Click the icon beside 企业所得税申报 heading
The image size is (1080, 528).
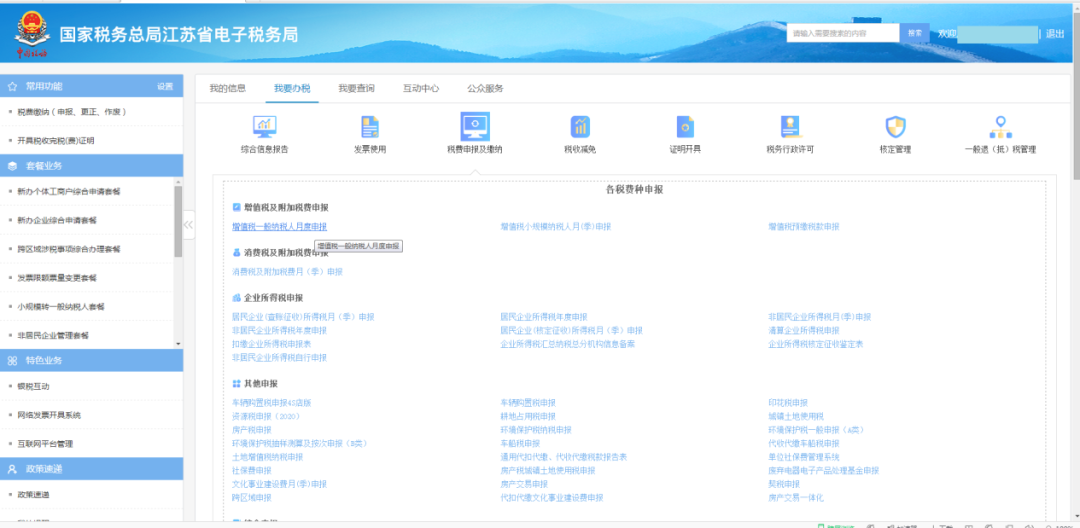[237, 298]
